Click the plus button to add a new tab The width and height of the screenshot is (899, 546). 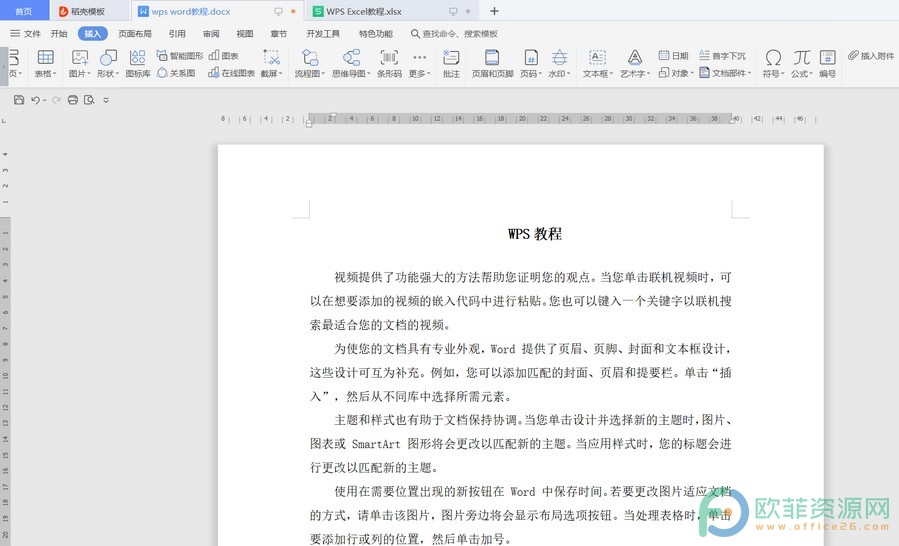pyautogui.click(x=494, y=11)
